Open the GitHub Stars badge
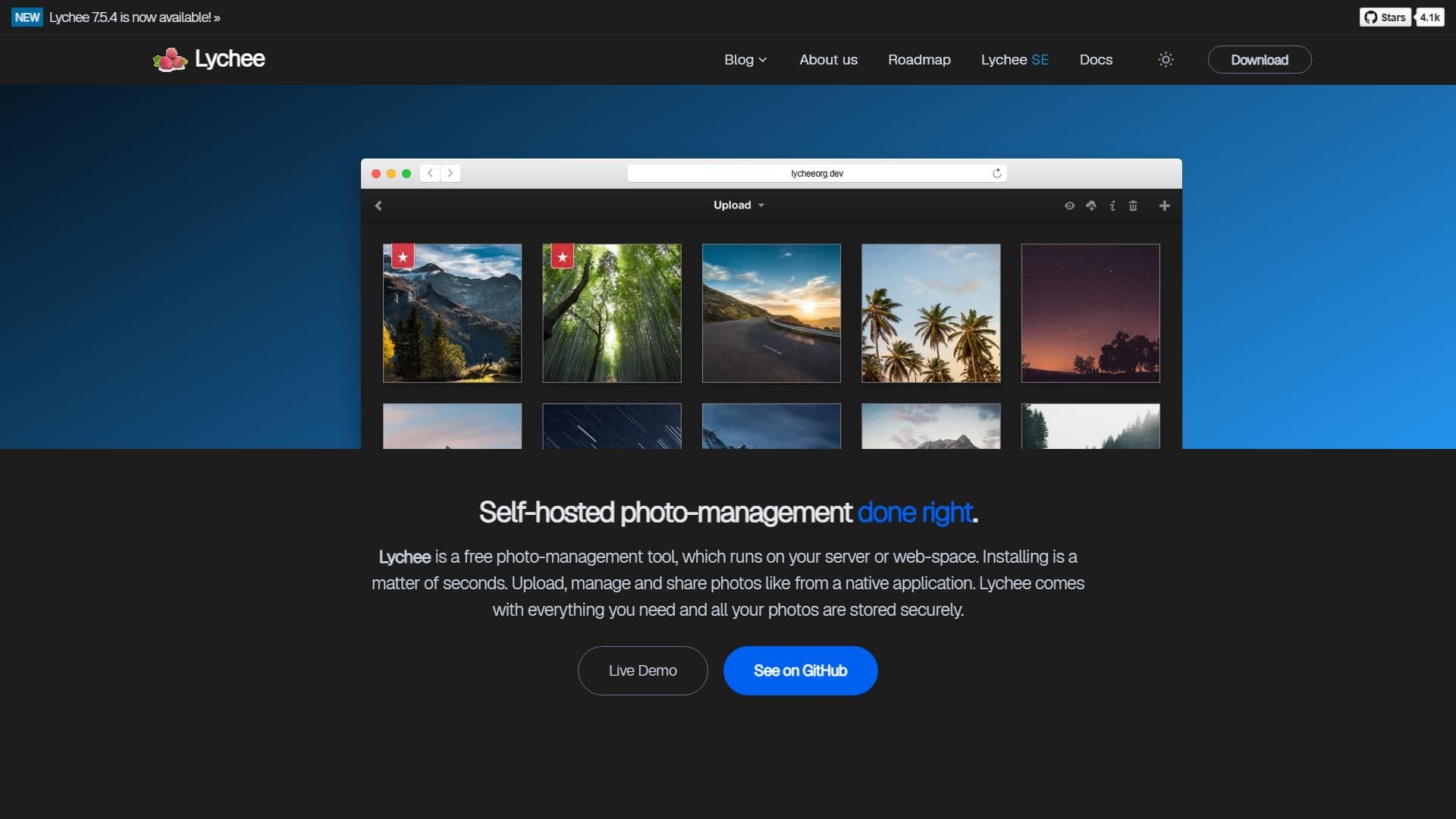The image size is (1456, 819). pos(1385,17)
